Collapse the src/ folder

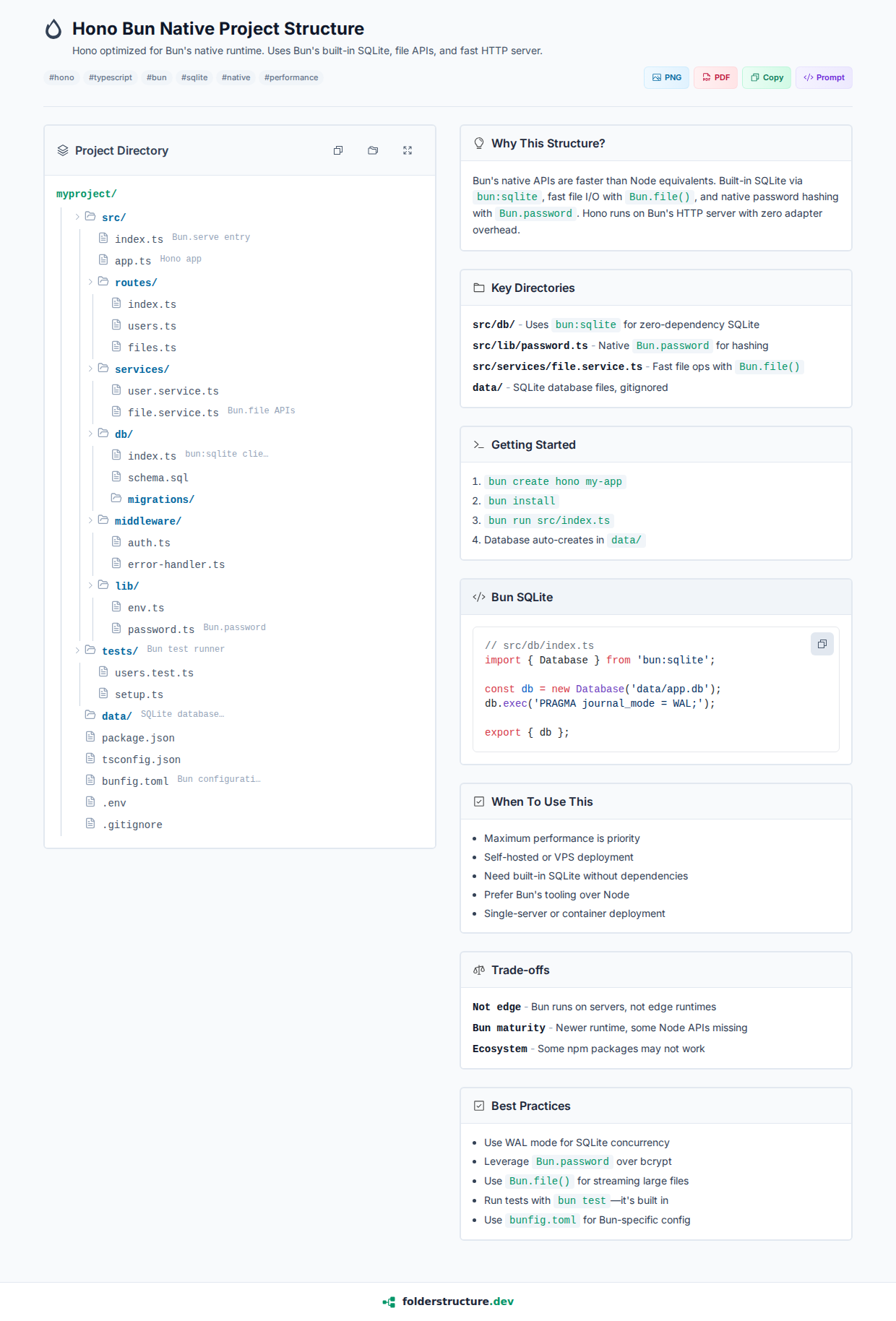coord(78,217)
